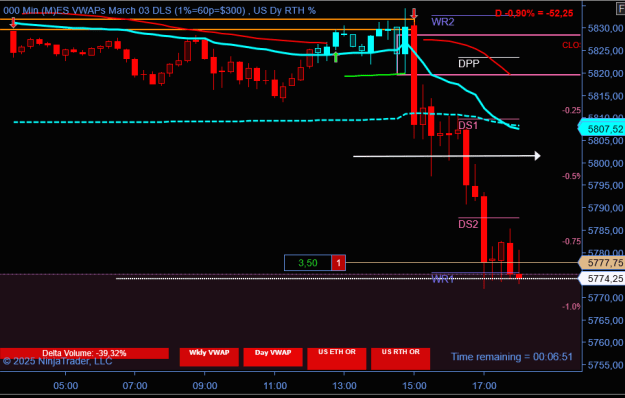
Task: Click the F button in top-right corner
Action: (620, 9)
